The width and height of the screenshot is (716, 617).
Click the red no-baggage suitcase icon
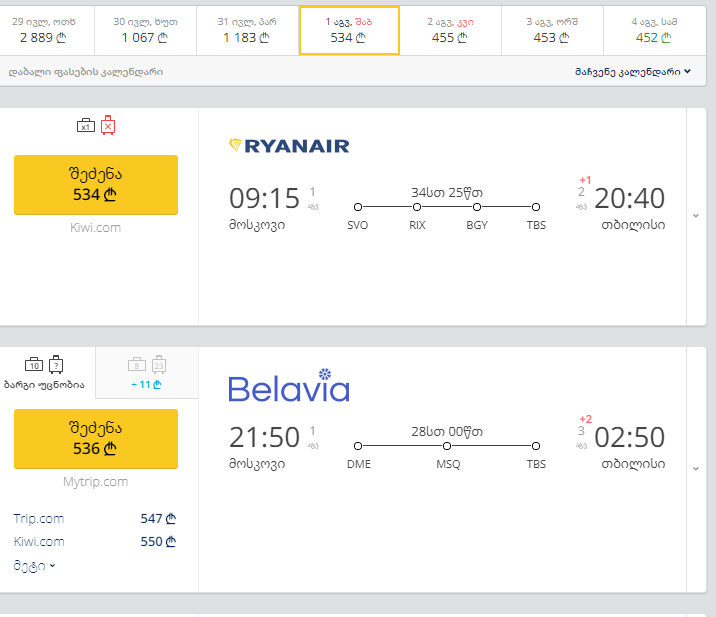coord(108,125)
